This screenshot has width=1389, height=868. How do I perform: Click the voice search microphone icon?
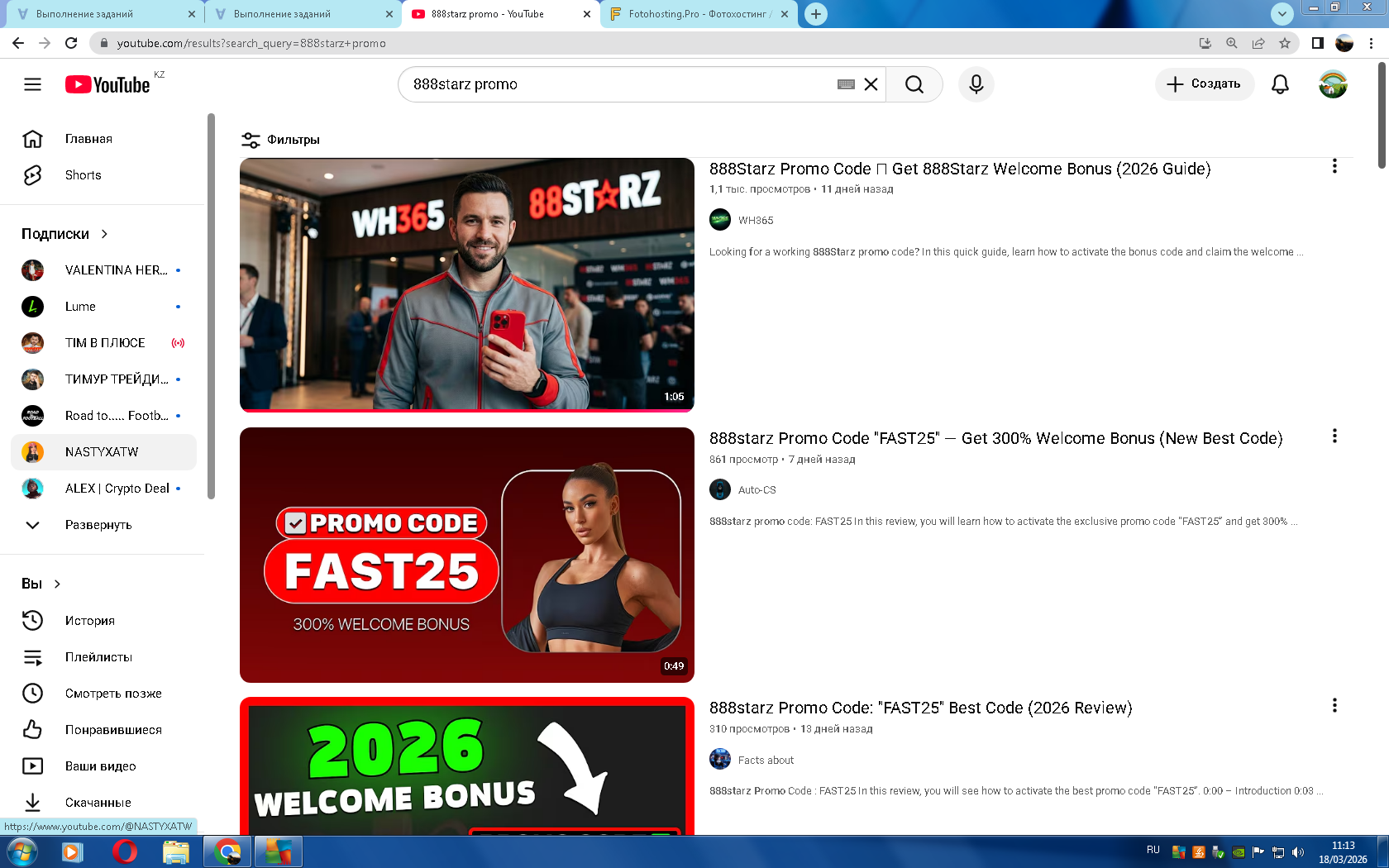(x=976, y=84)
